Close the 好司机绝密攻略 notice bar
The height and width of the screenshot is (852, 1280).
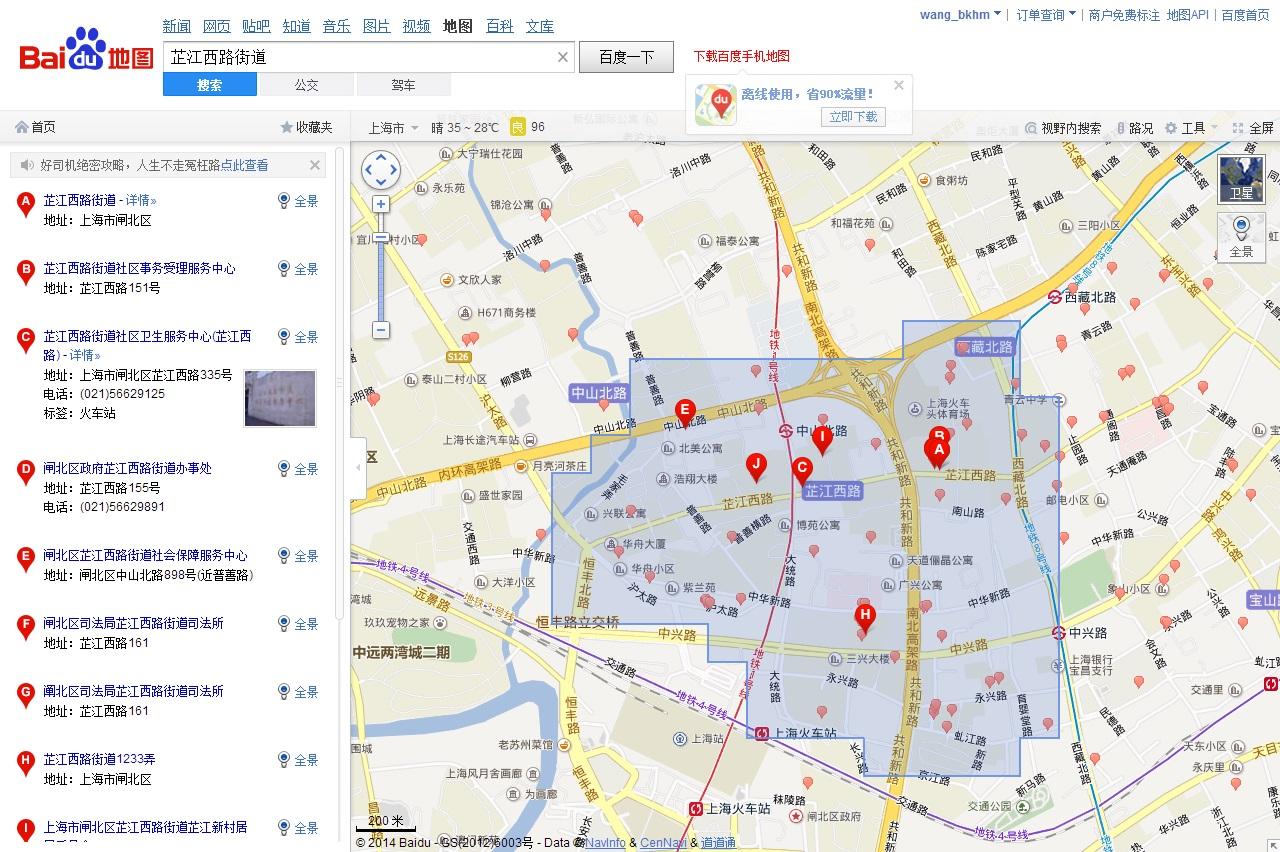tap(315, 165)
